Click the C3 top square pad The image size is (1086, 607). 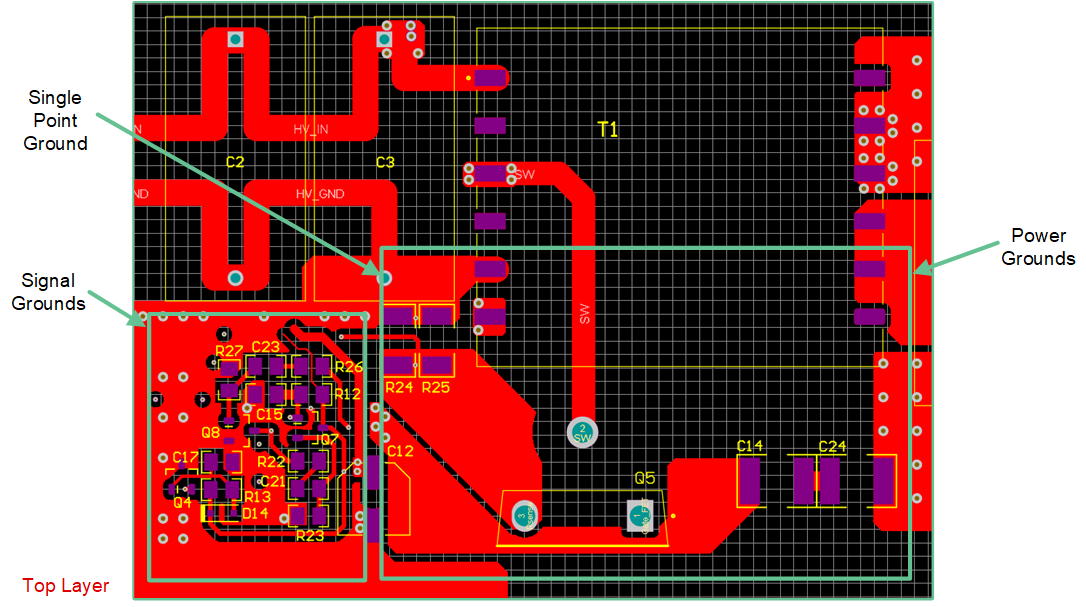point(384,40)
